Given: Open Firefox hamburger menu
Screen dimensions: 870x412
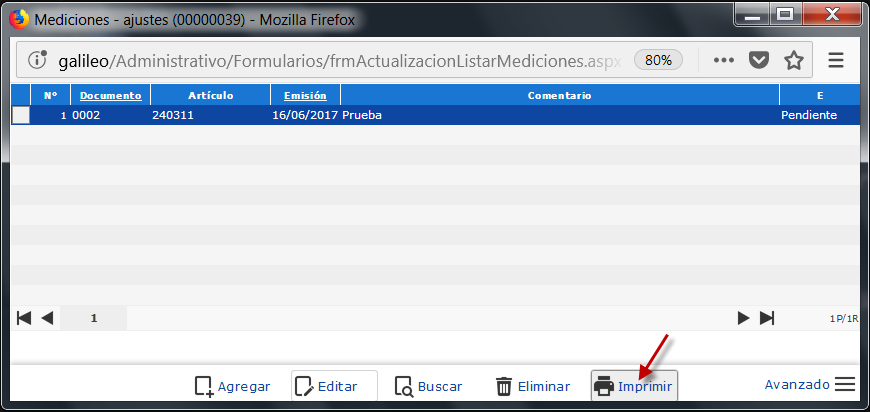Looking at the screenshot, I should pyautogui.click(x=836, y=60).
